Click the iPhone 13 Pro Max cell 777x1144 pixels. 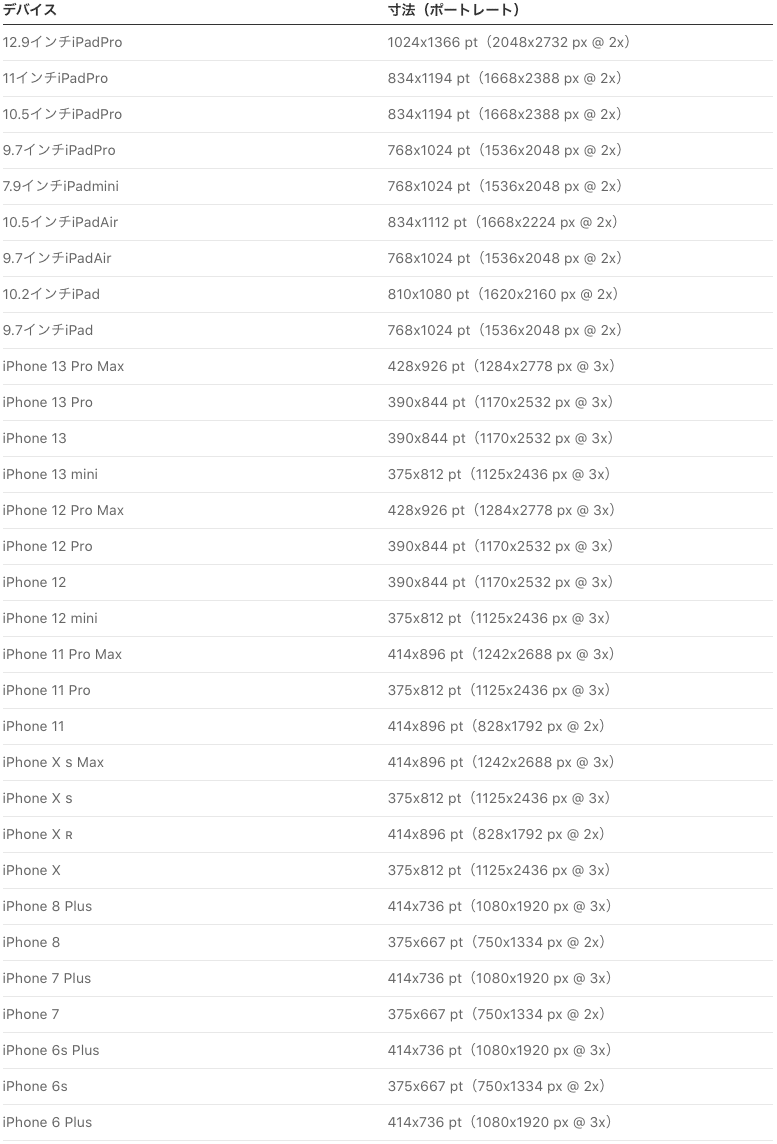(x=63, y=367)
